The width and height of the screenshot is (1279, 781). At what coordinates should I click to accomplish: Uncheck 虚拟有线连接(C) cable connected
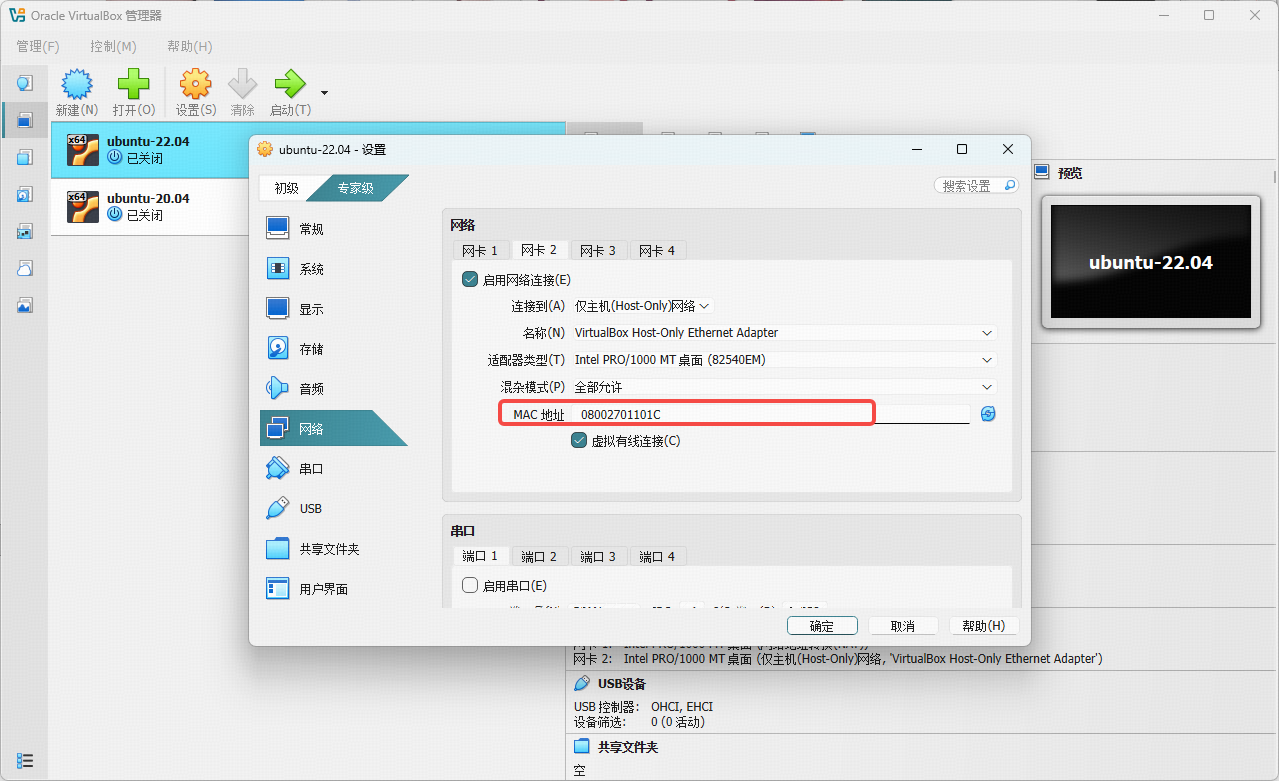coord(579,441)
